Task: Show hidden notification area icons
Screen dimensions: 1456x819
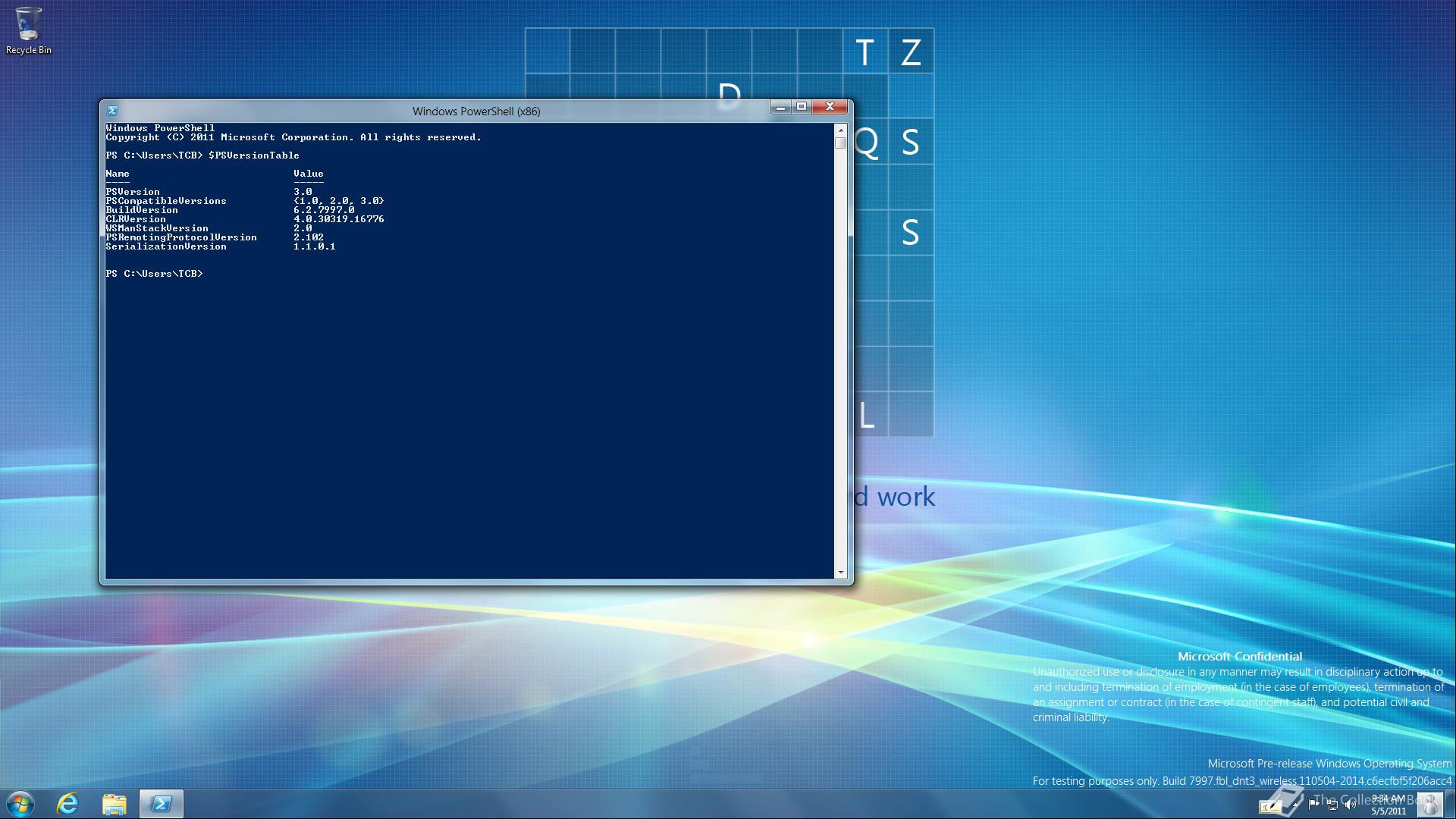Action: pyautogui.click(x=1295, y=805)
